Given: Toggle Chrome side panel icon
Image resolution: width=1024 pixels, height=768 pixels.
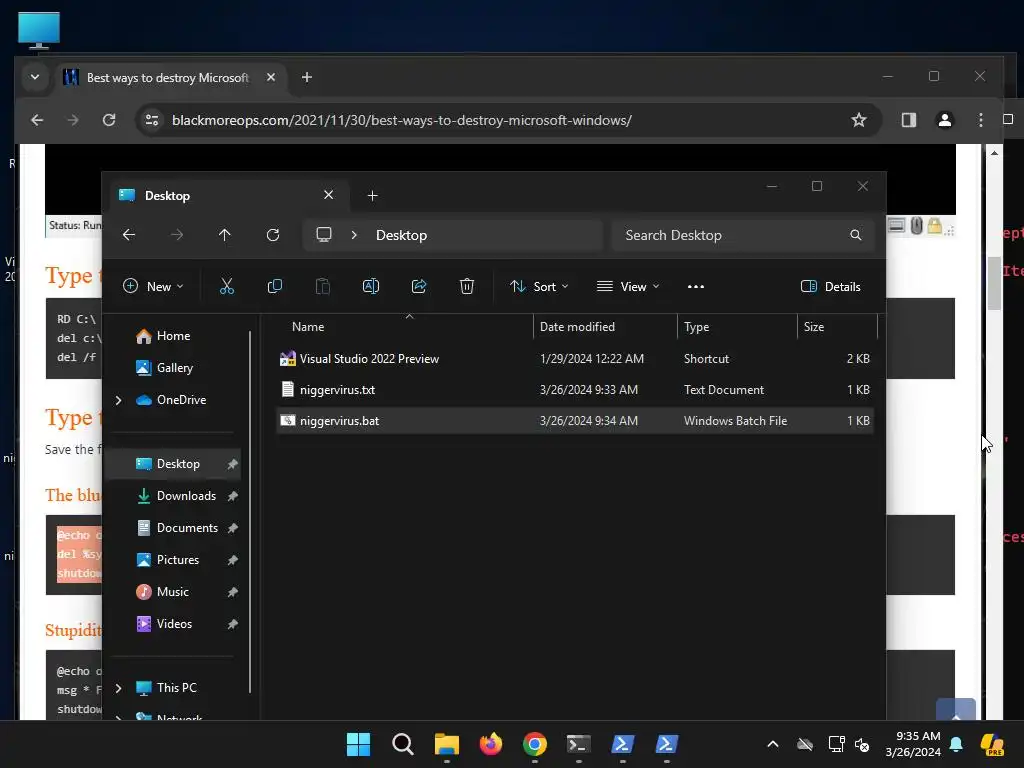Looking at the screenshot, I should pos(908,120).
